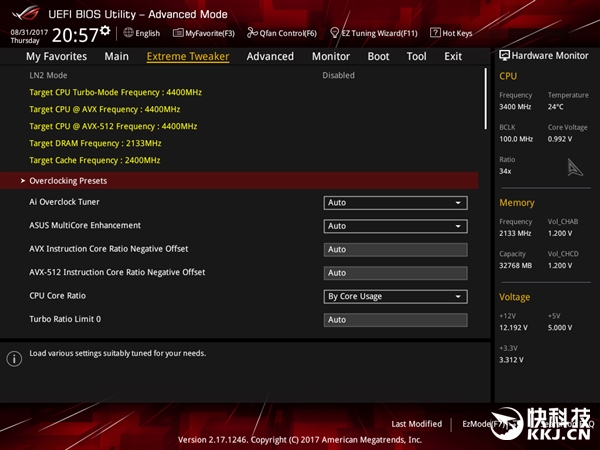Click the Turbo Ratio Limit 0 label
Image resolution: width=600 pixels, height=450 pixels.
click(65, 319)
